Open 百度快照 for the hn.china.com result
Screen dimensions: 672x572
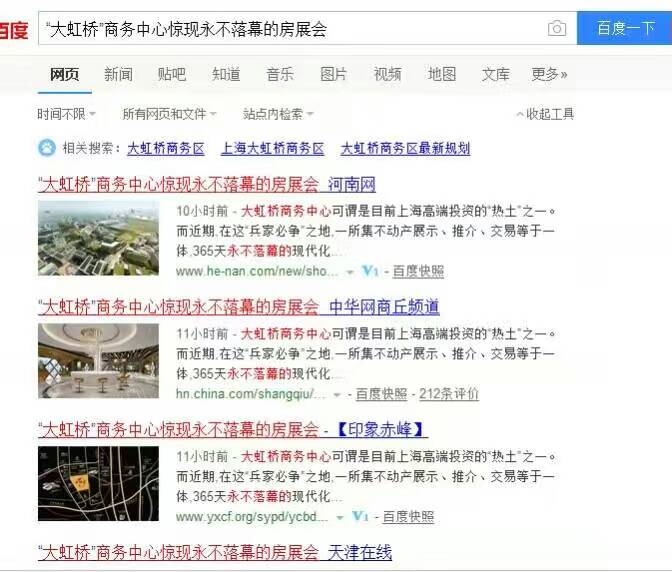point(381,394)
